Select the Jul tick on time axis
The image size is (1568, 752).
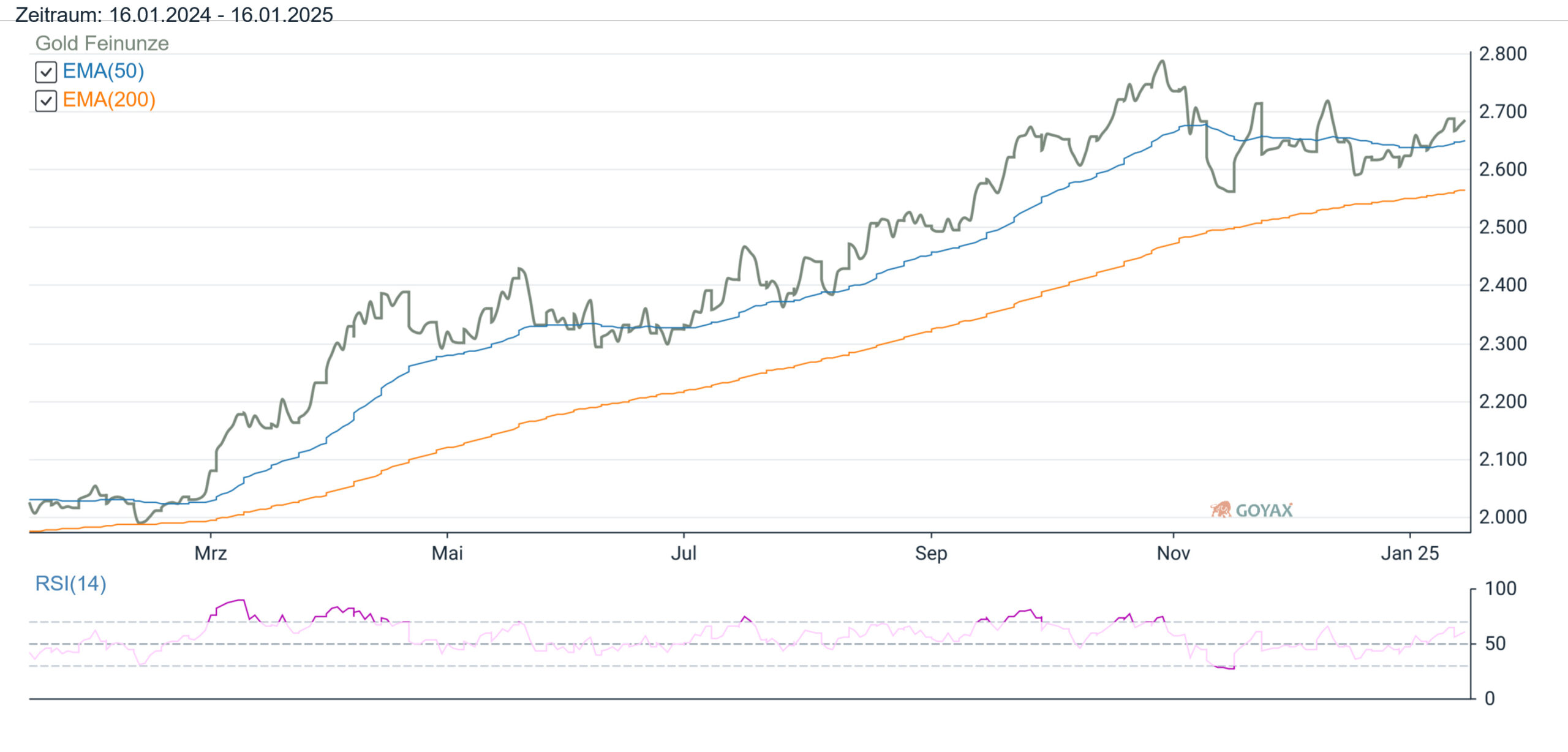tap(684, 554)
